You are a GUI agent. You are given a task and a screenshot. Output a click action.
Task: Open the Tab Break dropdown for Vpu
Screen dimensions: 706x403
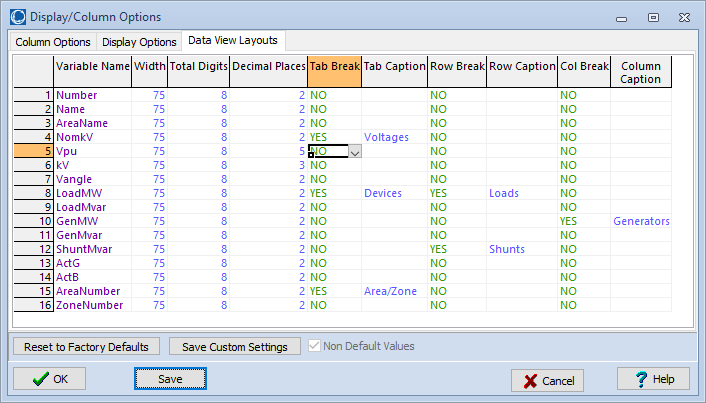tap(354, 151)
